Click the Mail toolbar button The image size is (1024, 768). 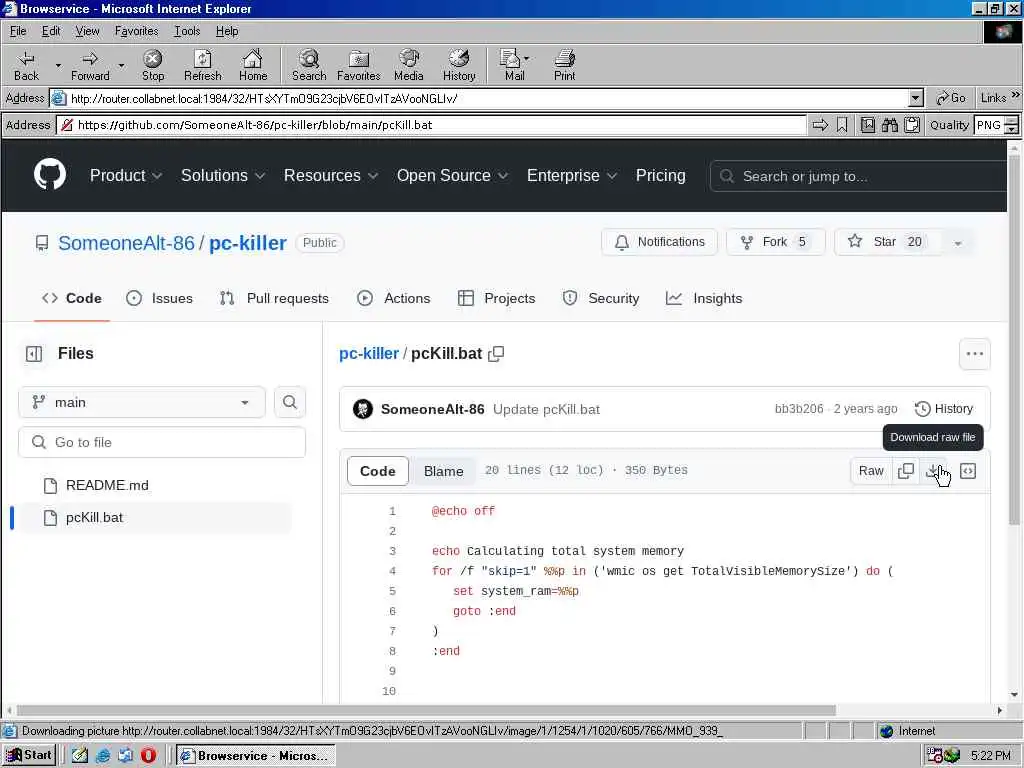(515, 66)
